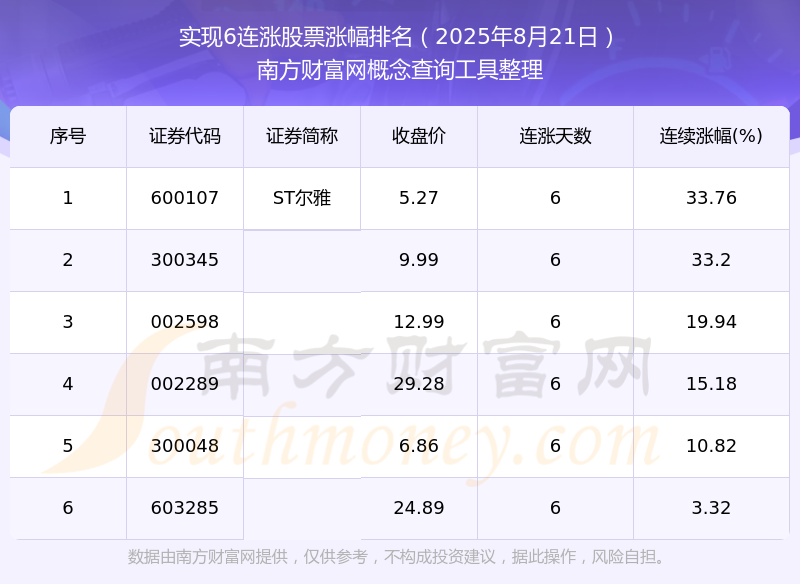This screenshot has width=800, height=584.
Task: Click the subtitle 南方财富网概念查询工具整理
Action: point(400,70)
